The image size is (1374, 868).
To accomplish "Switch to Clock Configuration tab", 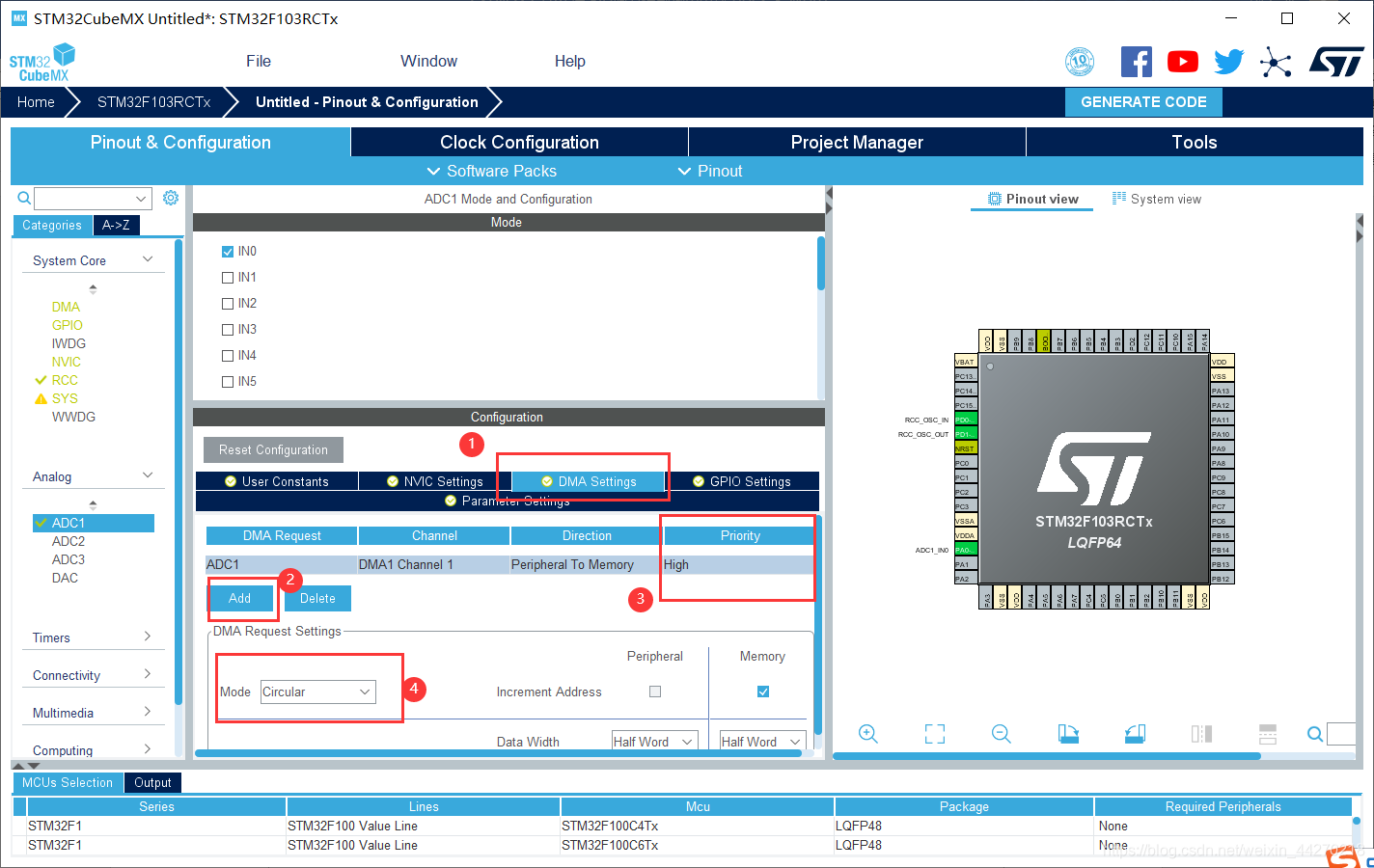I will pyautogui.click(x=519, y=142).
